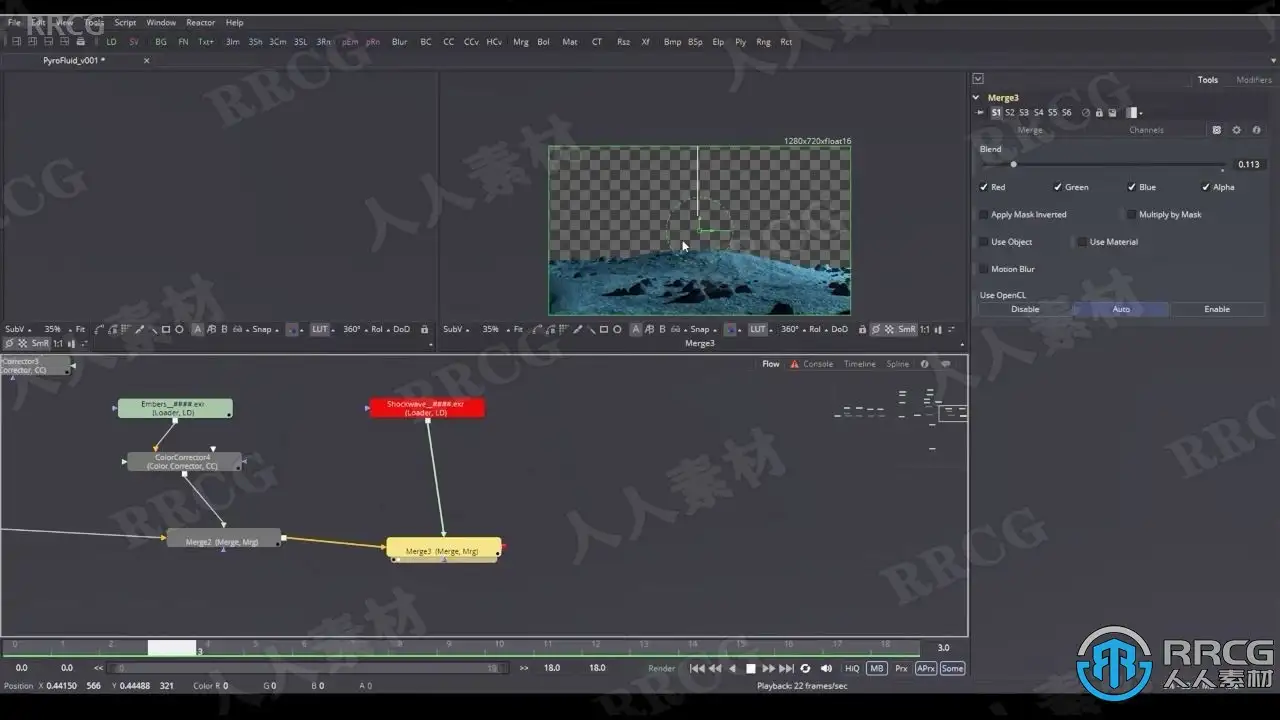Add a Saver with the SV toolbar button
The image size is (1280, 720).
134,42
